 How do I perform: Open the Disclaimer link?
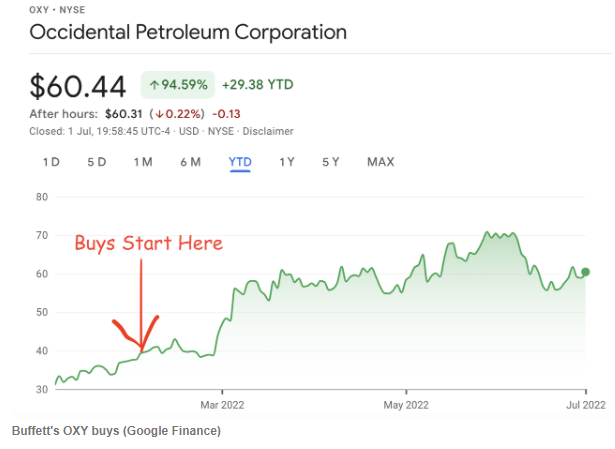(x=268, y=131)
